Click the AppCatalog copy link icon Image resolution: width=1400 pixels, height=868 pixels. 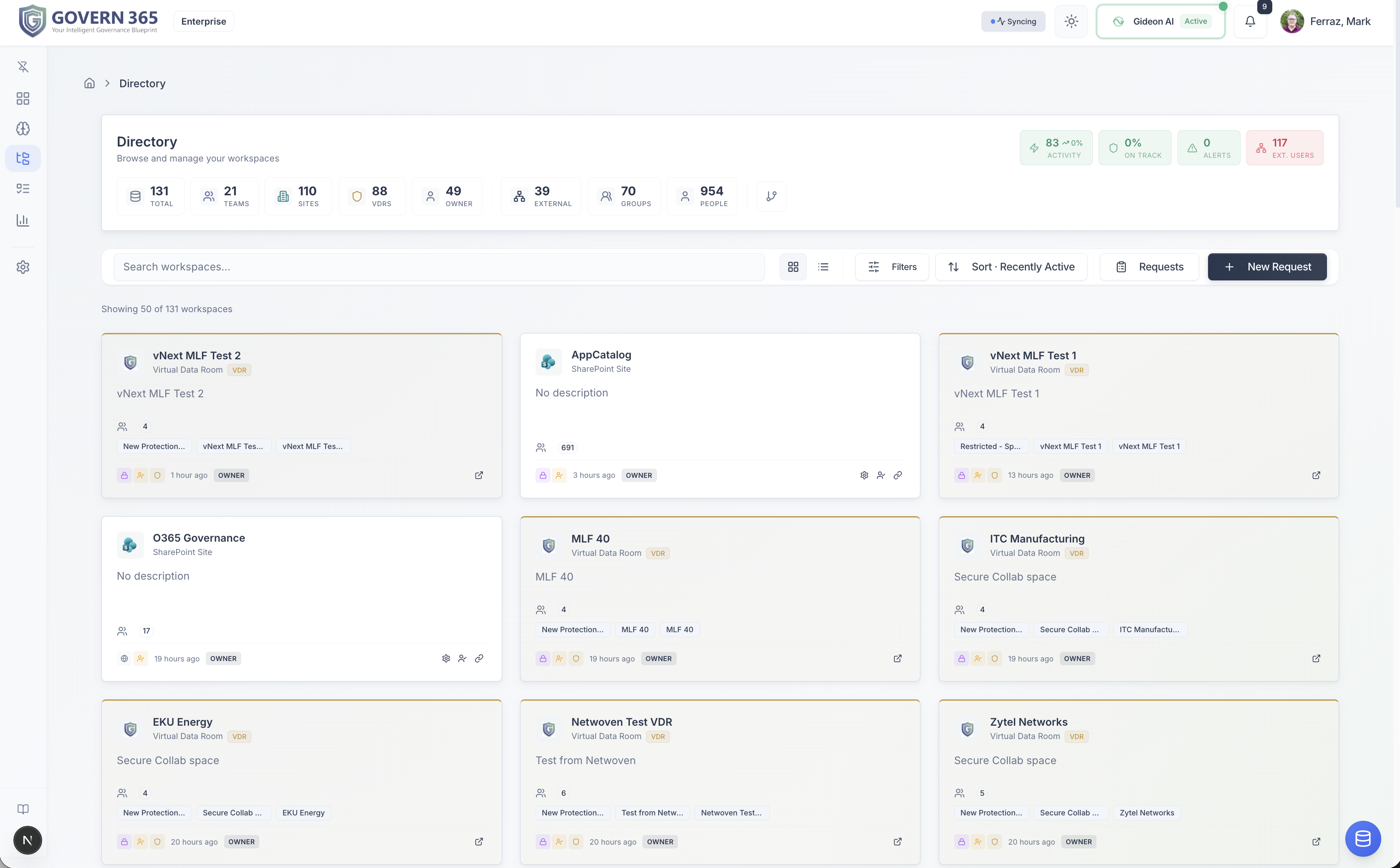pos(897,475)
